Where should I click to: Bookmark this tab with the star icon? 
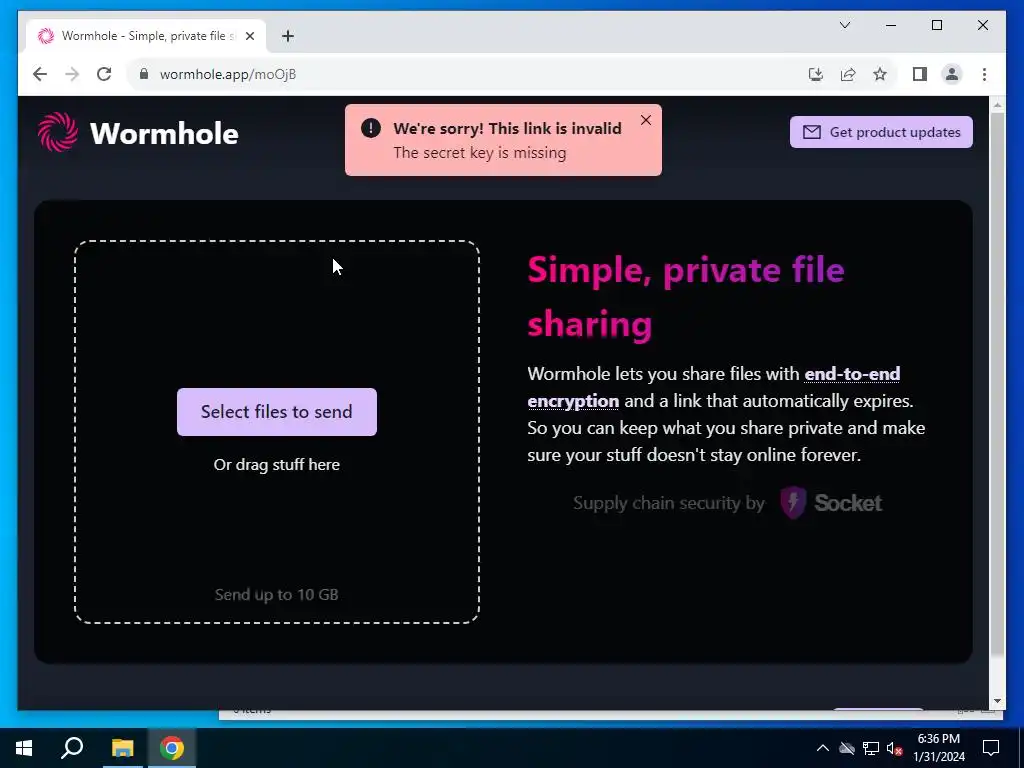click(880, 74)
